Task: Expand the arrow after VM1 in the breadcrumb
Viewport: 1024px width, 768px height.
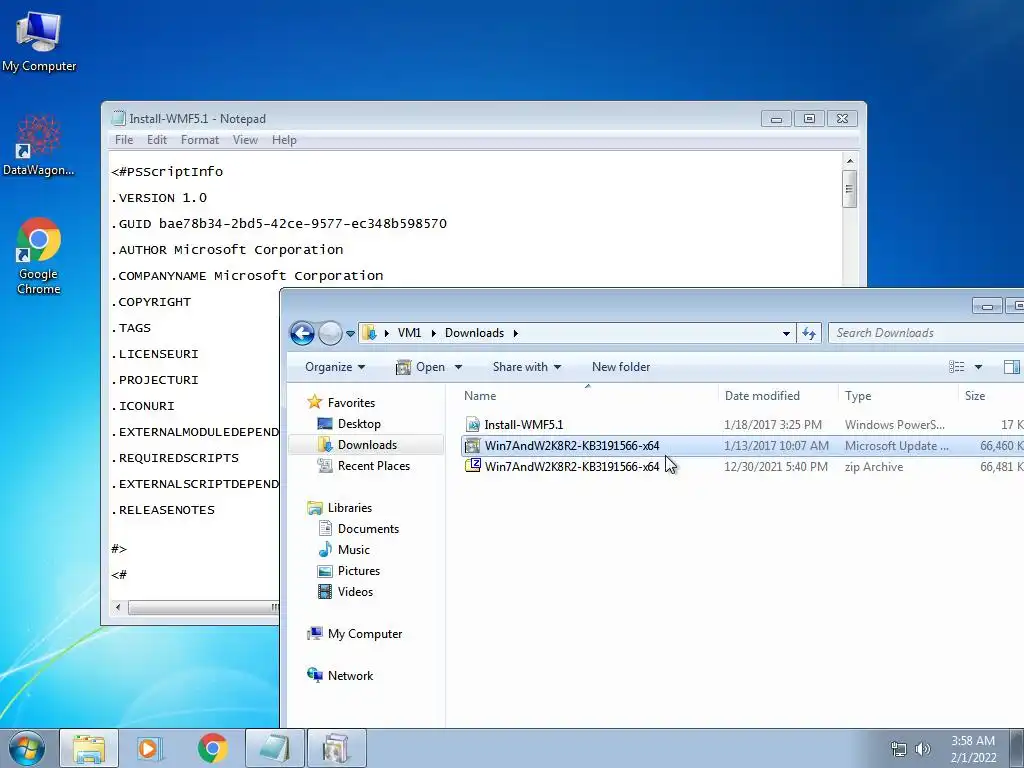Action: point(433,333)
